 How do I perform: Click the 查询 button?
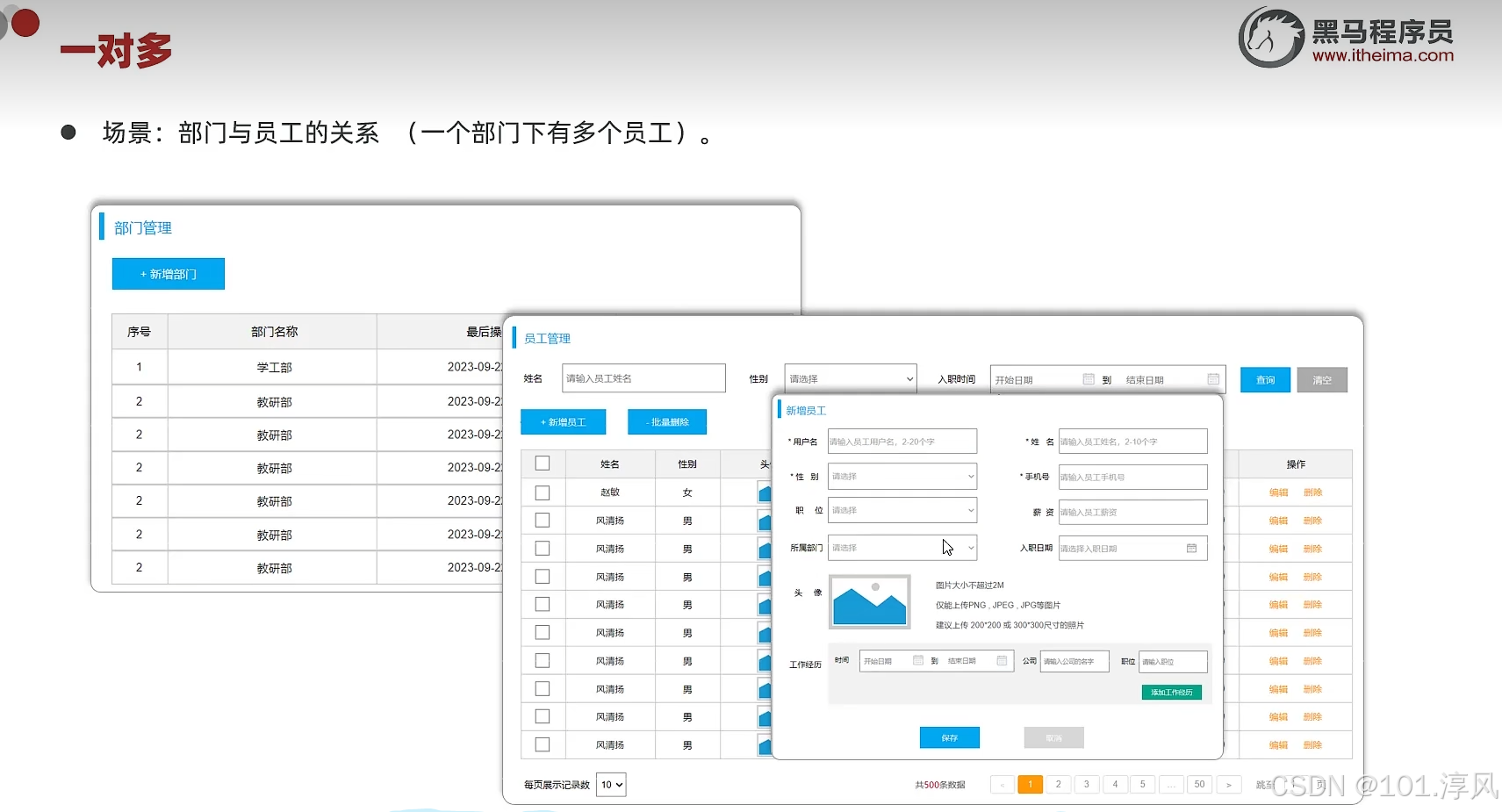pyautogui.click(x=1265, y=379)
